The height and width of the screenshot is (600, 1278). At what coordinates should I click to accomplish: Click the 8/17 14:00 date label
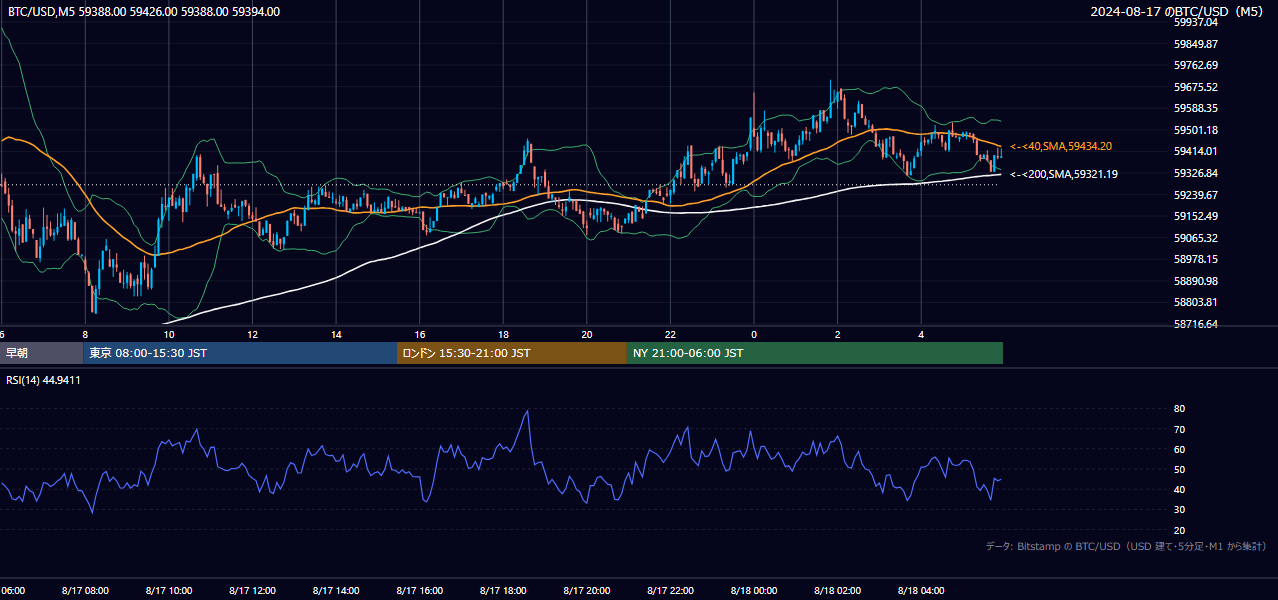(336, 590)
